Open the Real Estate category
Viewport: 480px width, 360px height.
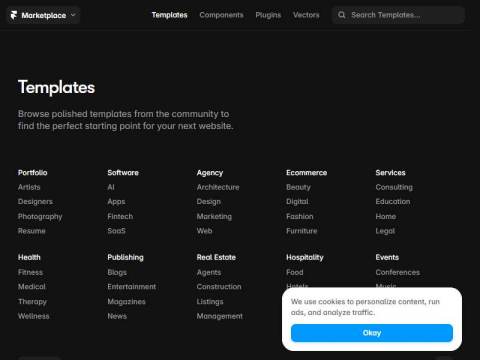[216, 257]
